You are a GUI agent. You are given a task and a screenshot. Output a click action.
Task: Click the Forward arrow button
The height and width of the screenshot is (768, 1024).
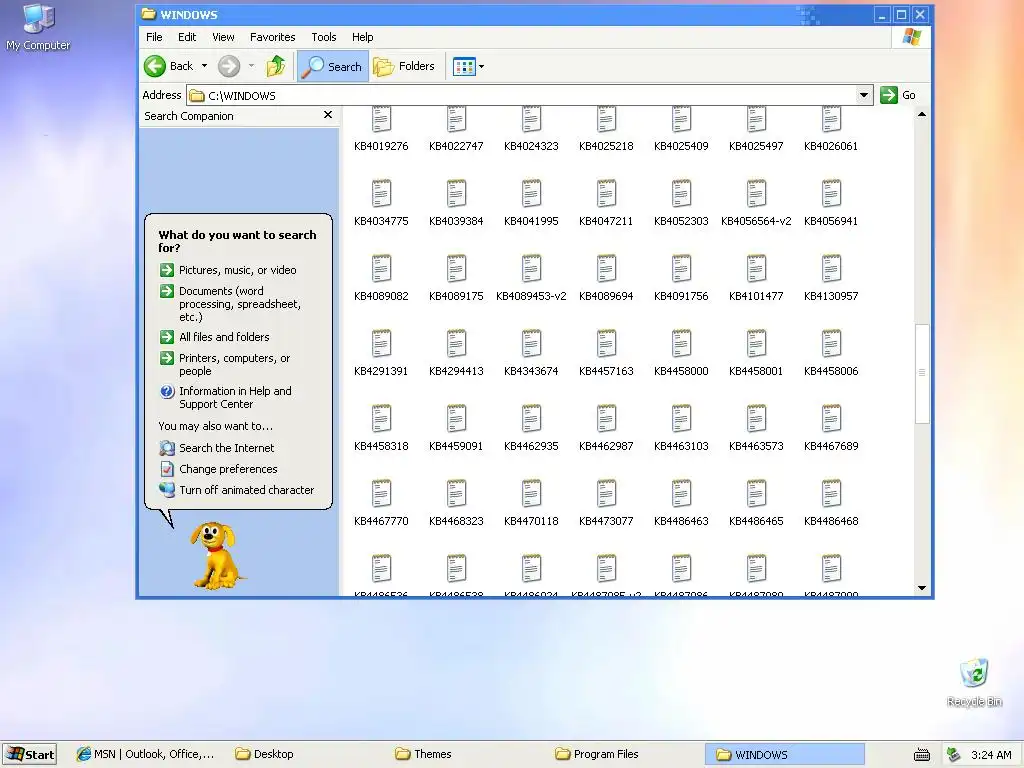pyautogui.click(x=229, y=66)
